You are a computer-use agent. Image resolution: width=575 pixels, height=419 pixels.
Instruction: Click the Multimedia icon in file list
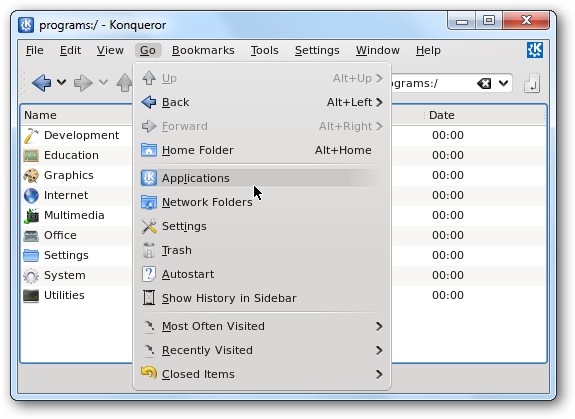click(31, 216)
